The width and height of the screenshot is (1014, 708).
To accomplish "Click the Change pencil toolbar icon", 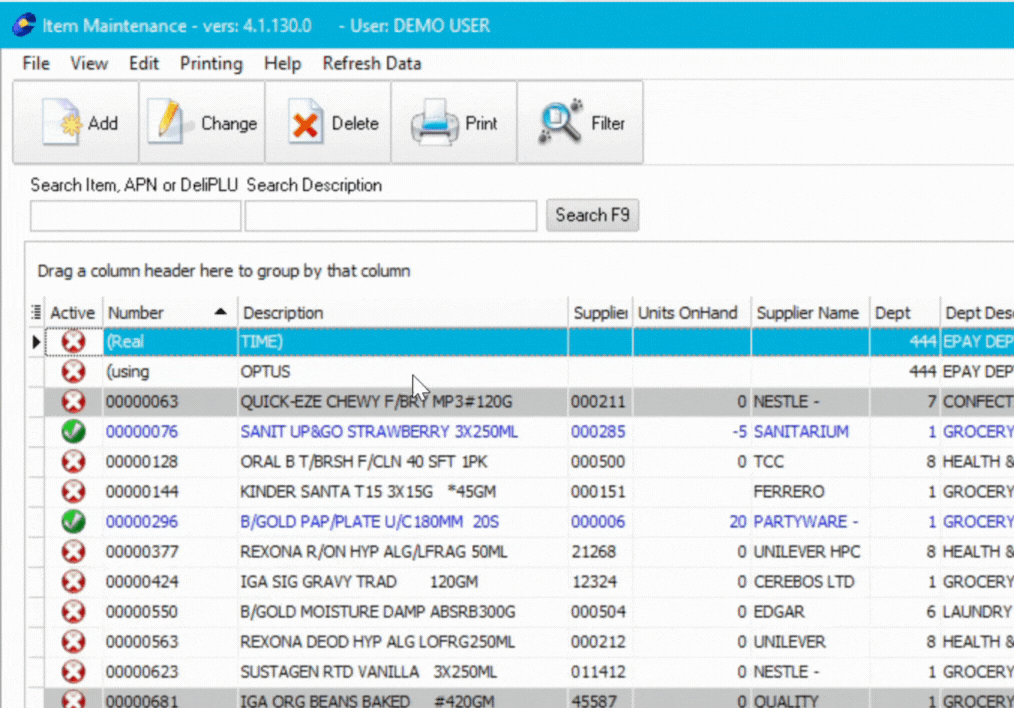I will pos(168,122).
